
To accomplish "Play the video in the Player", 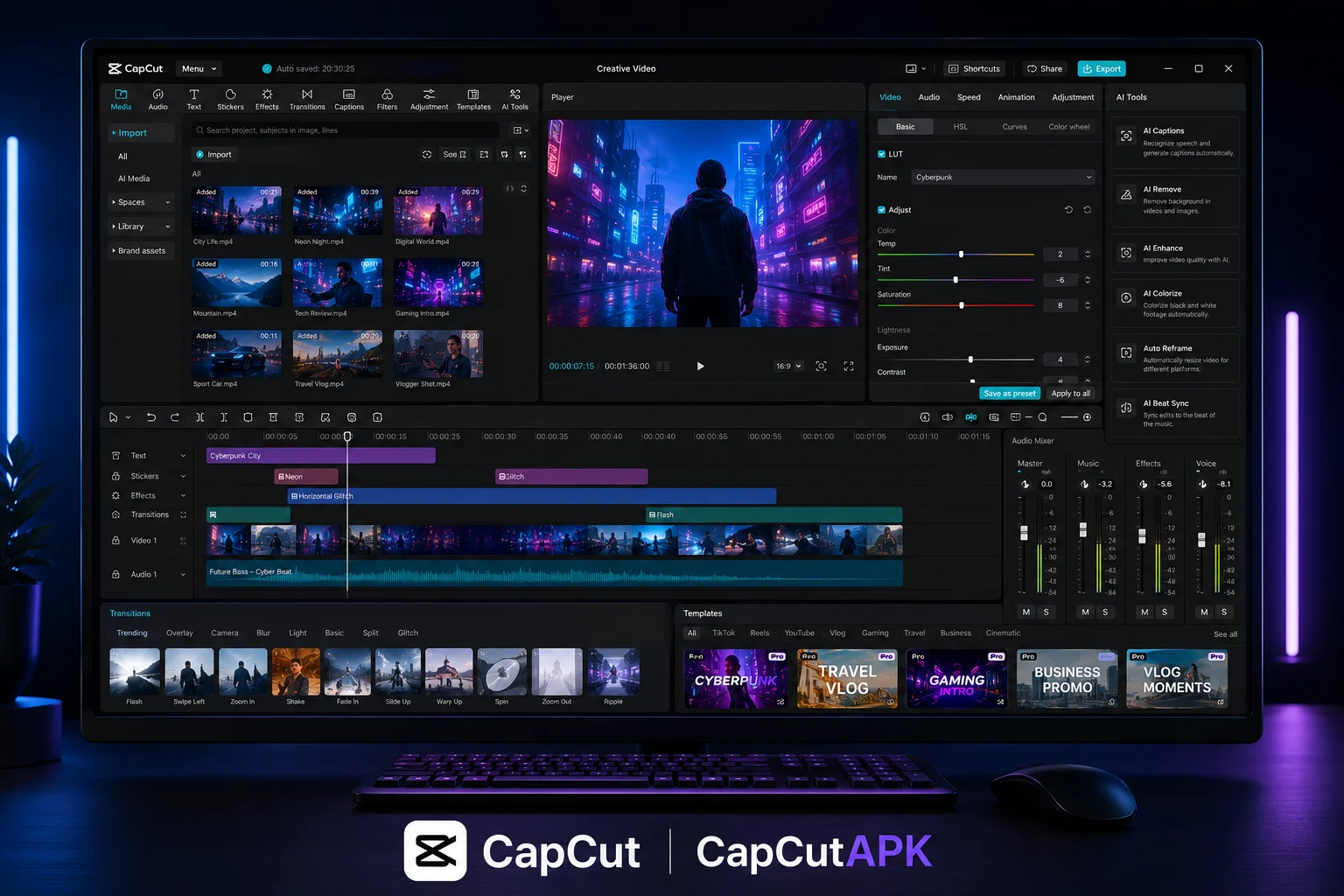I will 700,366.
